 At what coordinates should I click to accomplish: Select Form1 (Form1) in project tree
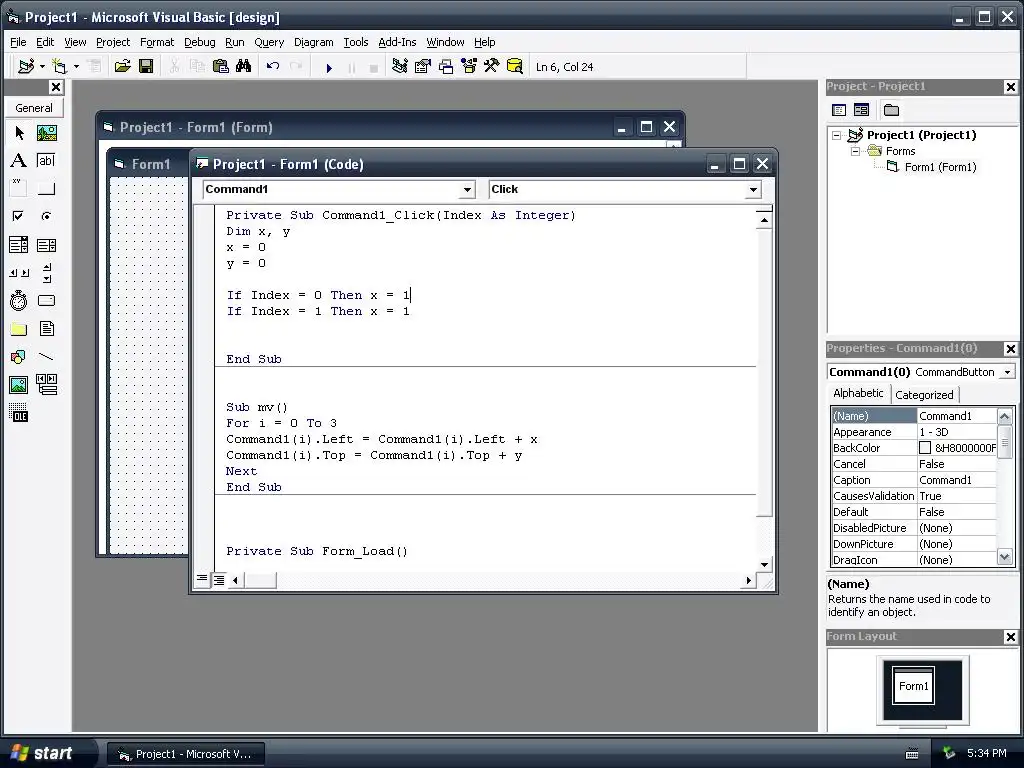[940, 167]
